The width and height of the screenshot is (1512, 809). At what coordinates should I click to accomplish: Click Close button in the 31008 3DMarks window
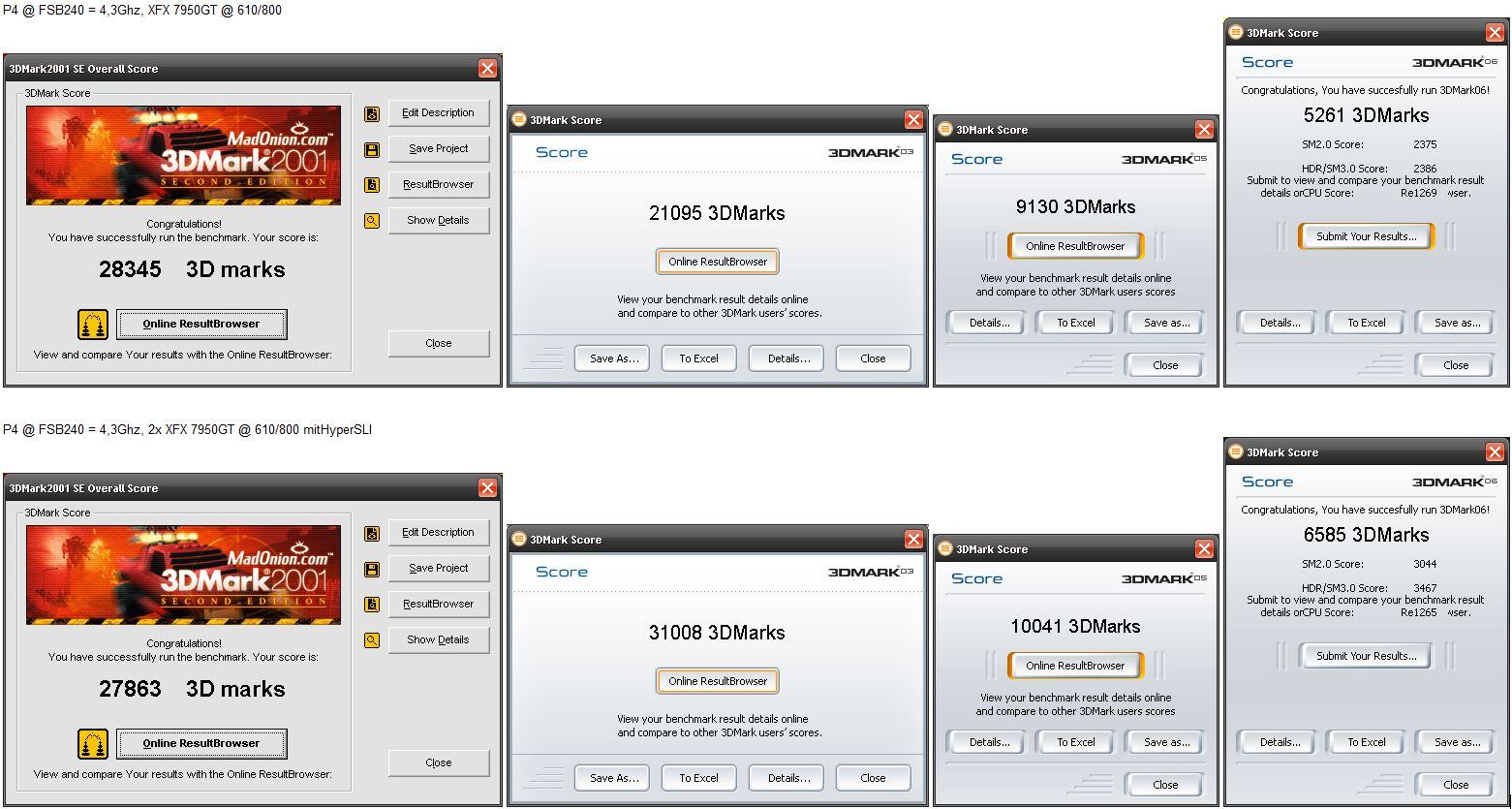(873, 778)
